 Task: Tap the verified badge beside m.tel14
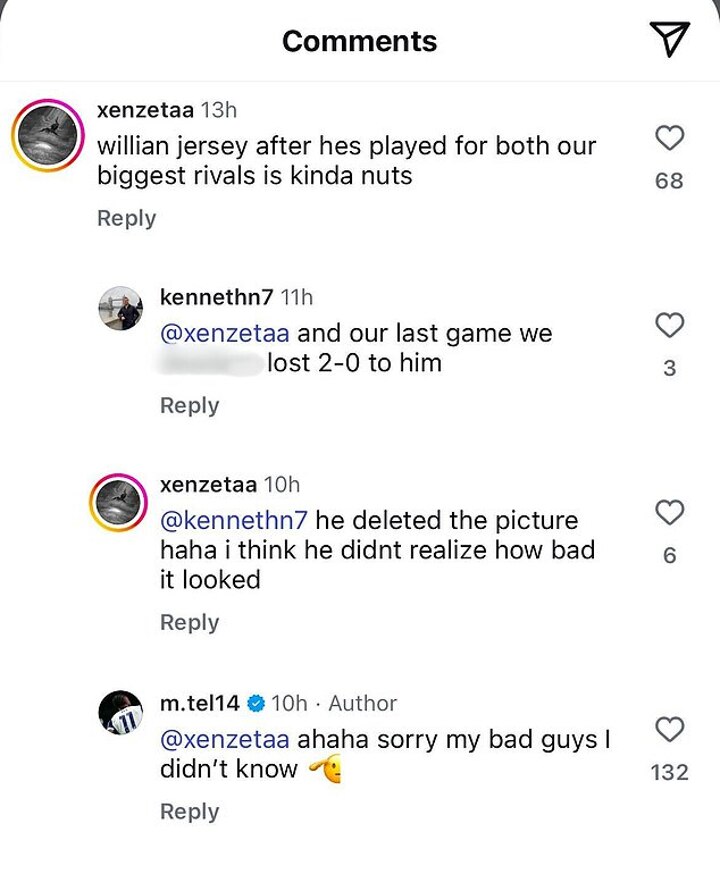255,703
